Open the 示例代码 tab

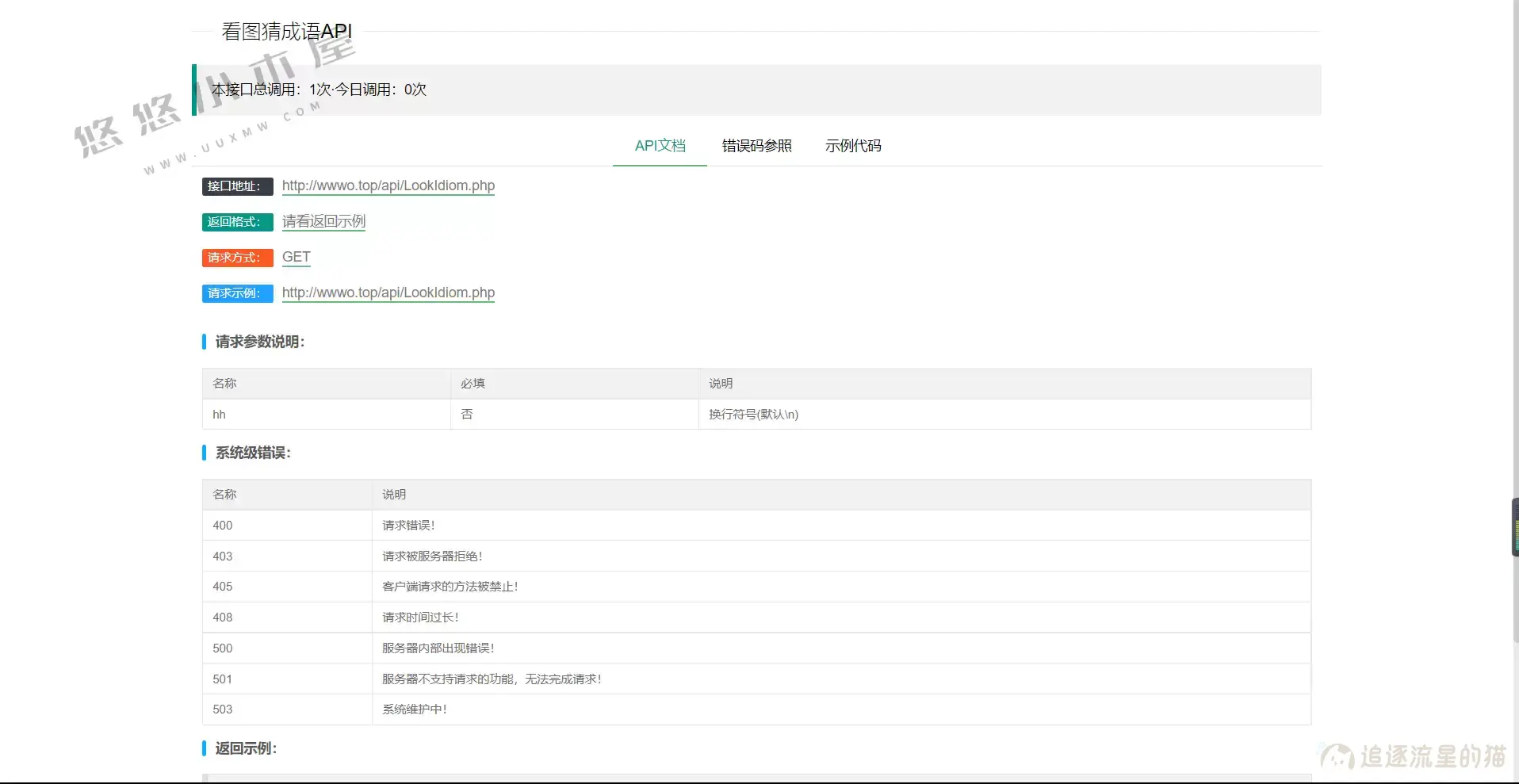tap(853, 145)
